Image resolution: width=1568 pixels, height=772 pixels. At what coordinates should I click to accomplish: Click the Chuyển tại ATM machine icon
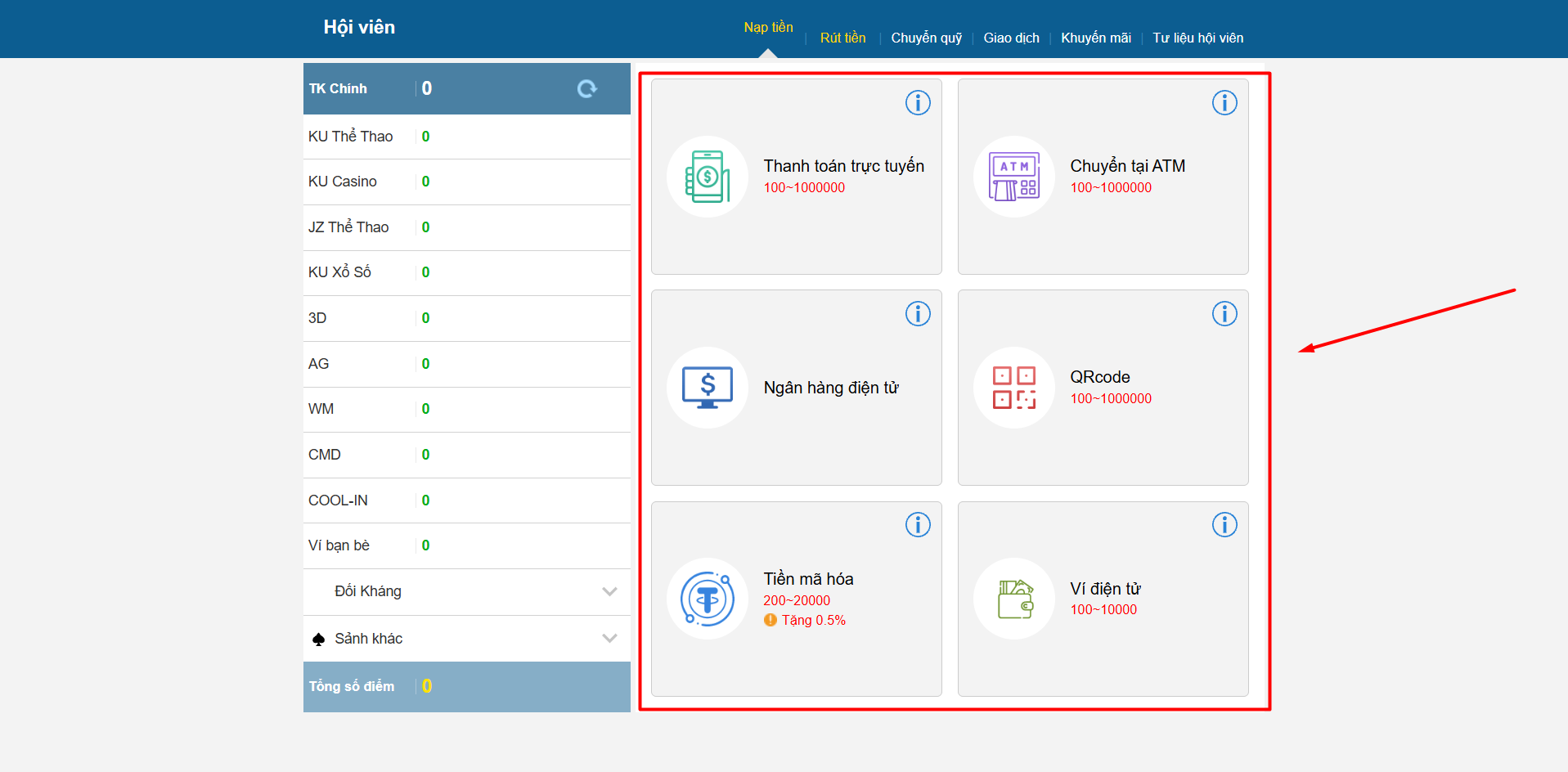tap(1013, 177)
